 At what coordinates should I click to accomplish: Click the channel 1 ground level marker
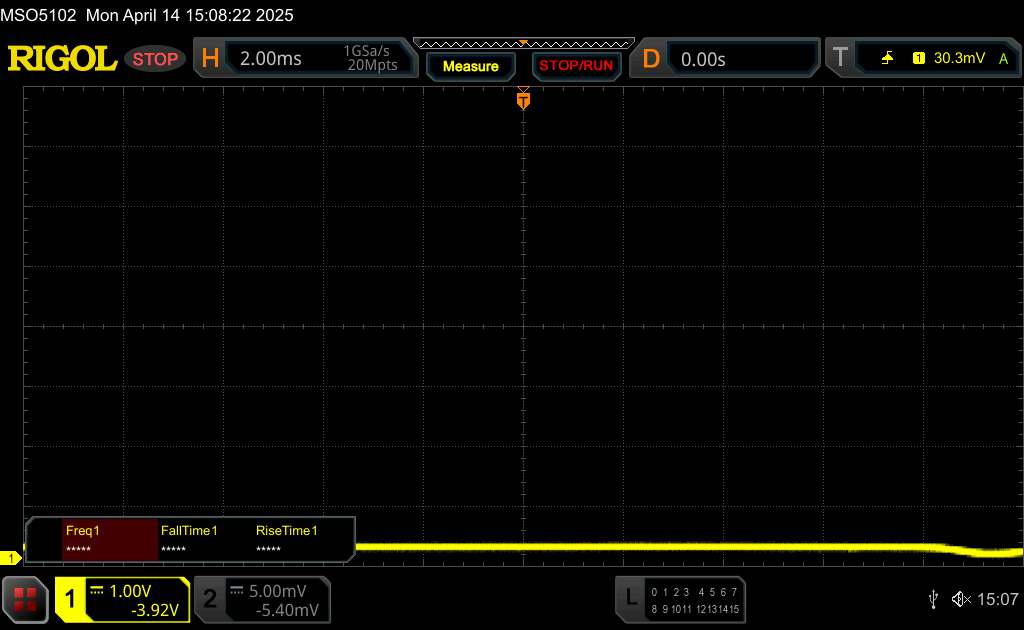[x=10, y=558]
